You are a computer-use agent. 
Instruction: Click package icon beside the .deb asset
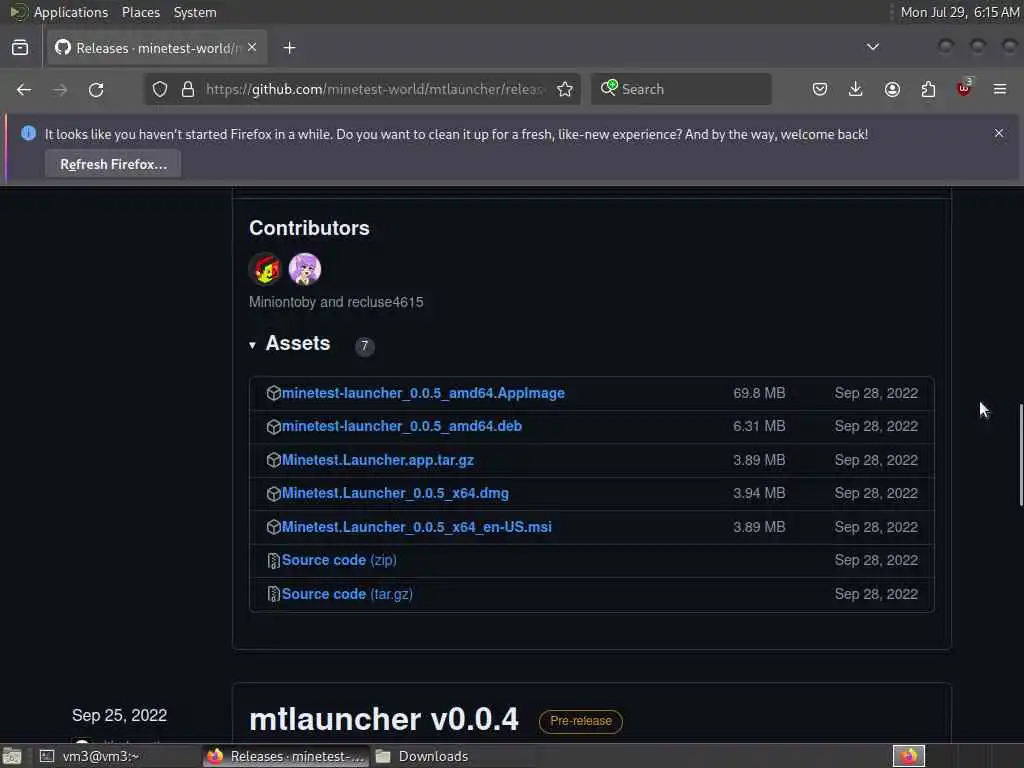click(274, 426)
